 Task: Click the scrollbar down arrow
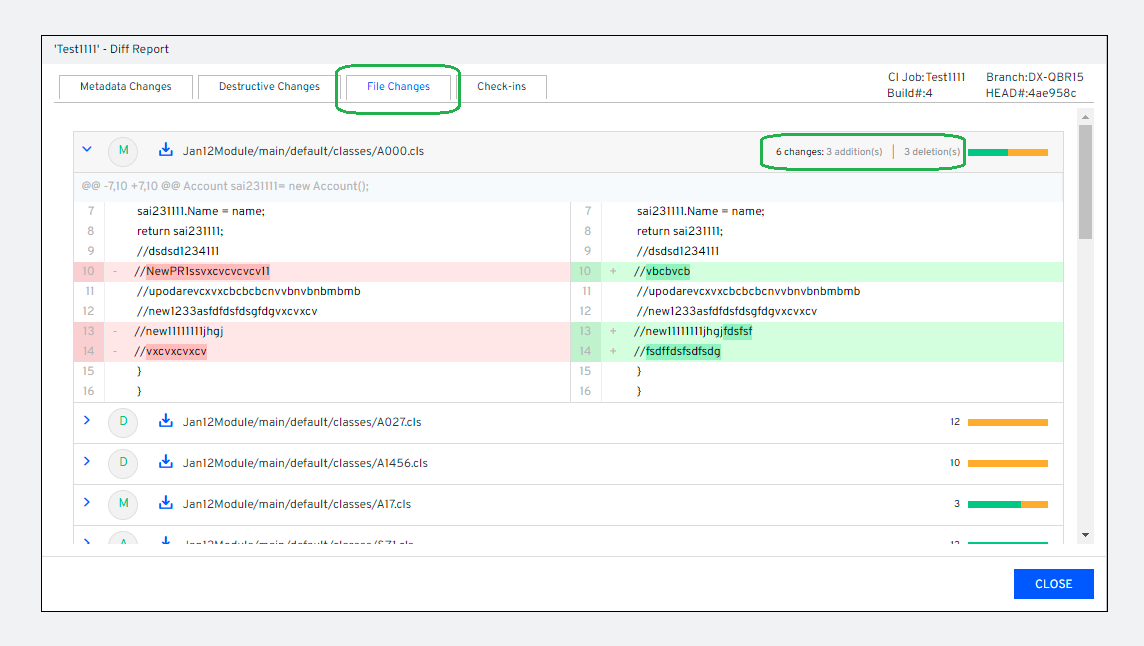pyautogui.click(x=1085, y=535)
